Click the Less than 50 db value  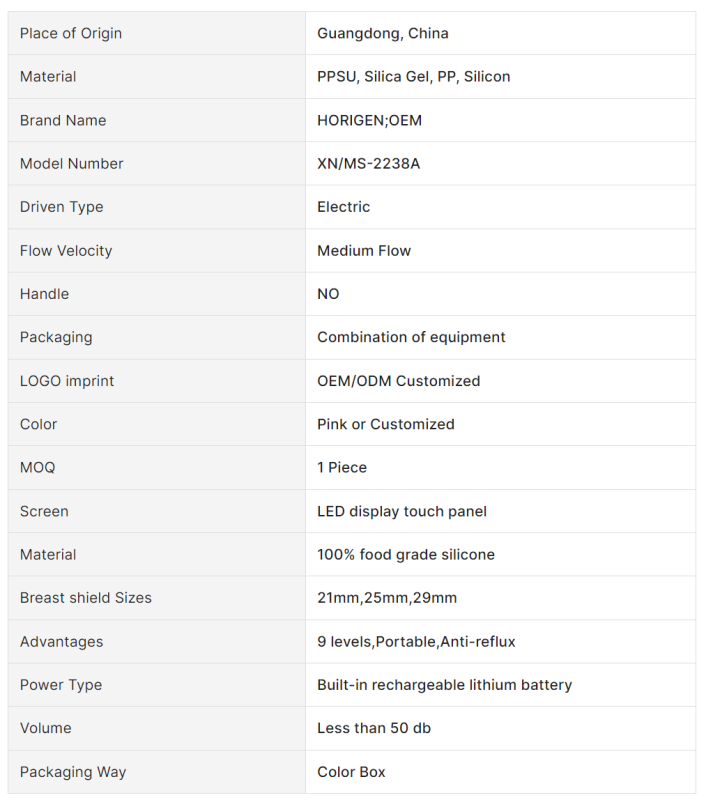pos(374,728)
